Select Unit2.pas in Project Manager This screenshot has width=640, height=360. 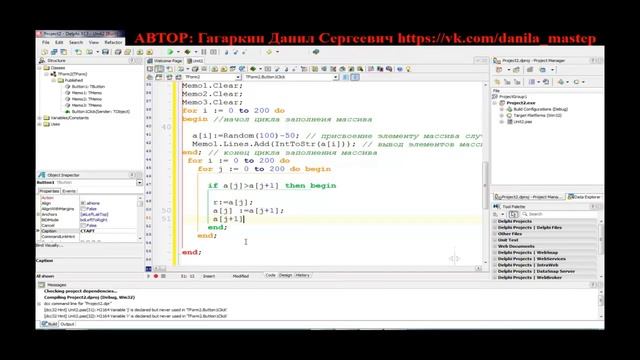523,122
